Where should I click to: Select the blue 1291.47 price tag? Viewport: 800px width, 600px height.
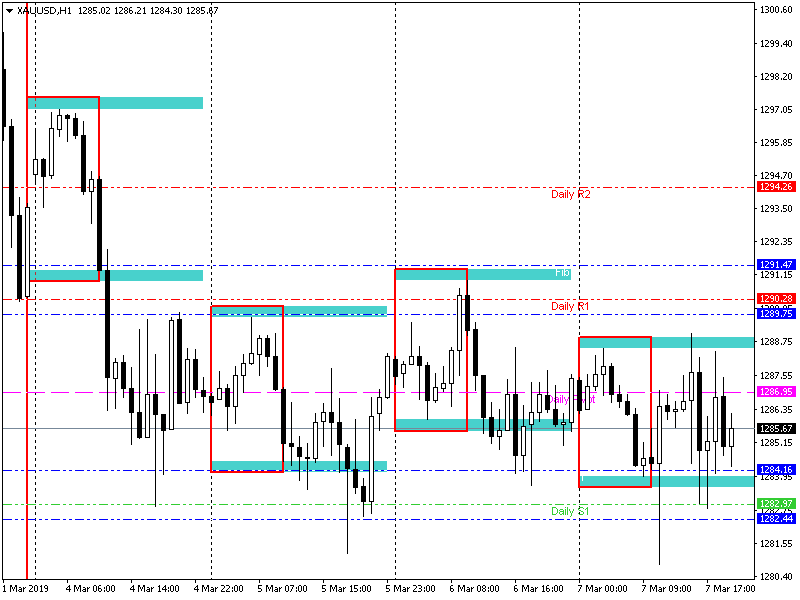coord(776,265)
